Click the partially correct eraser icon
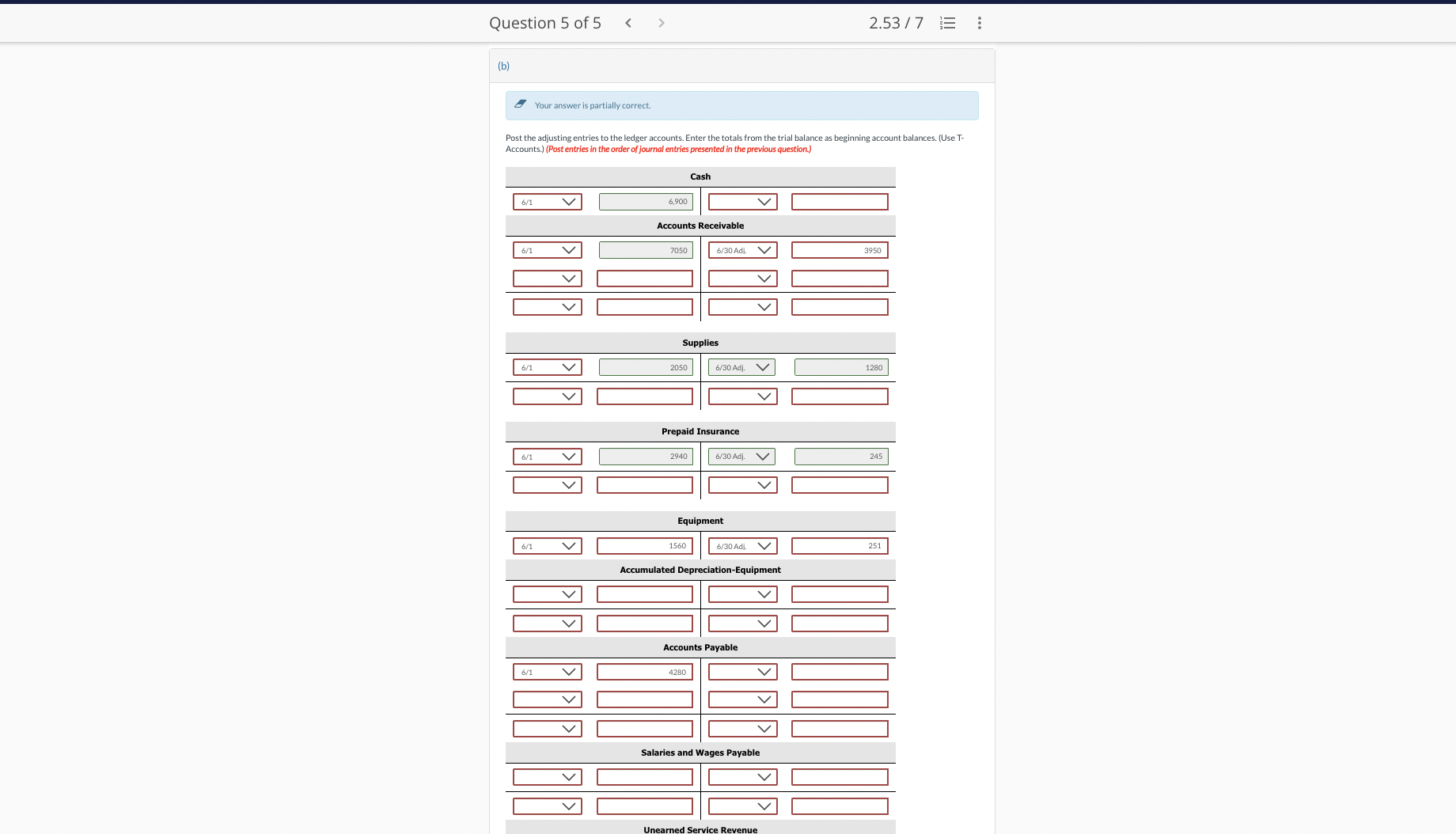The height and width of the screenshot is (834, 1456). point(521,104)
